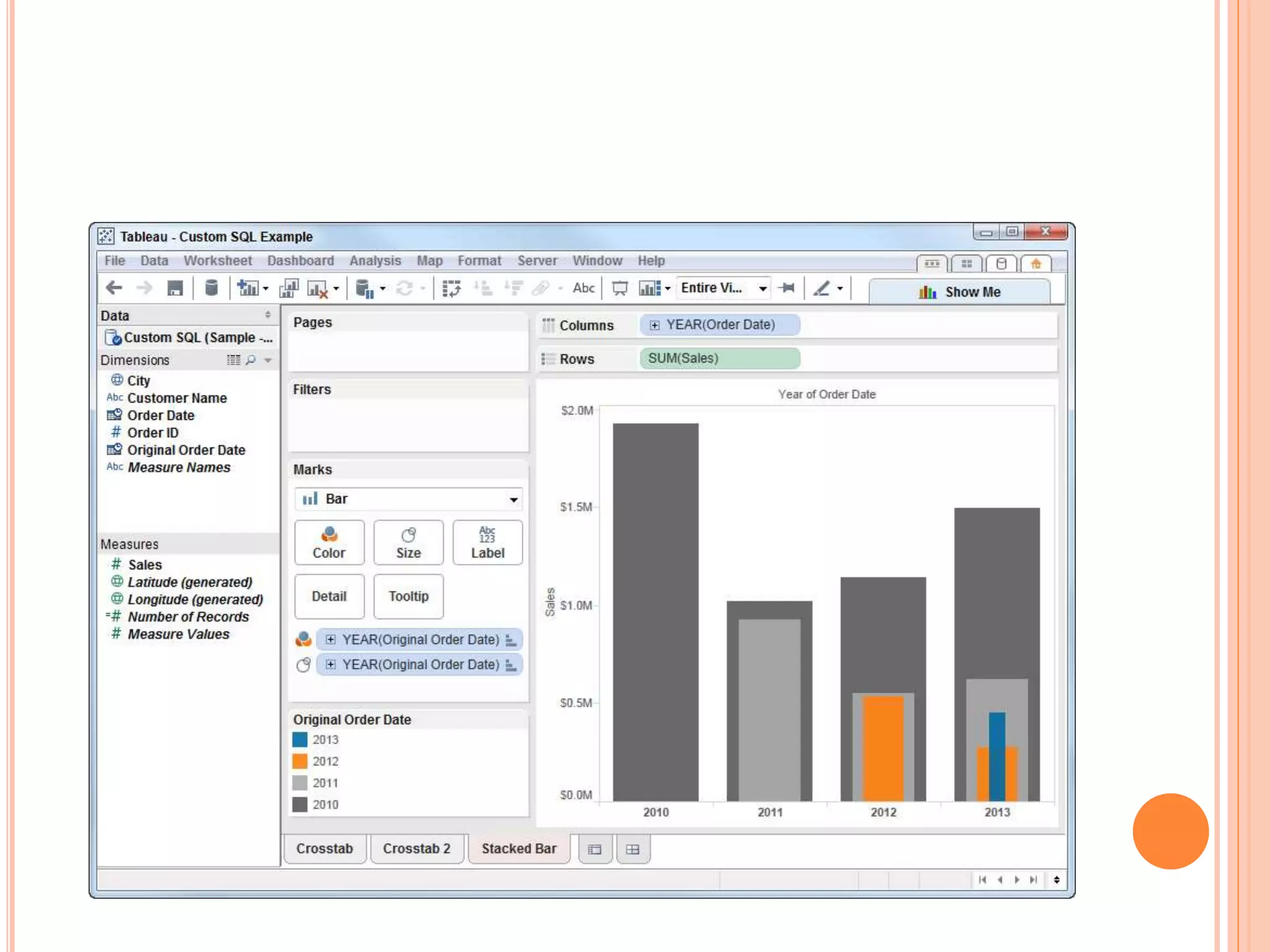Click the new worksheet tab icon
1270x952 pixels.
point(594,849)
